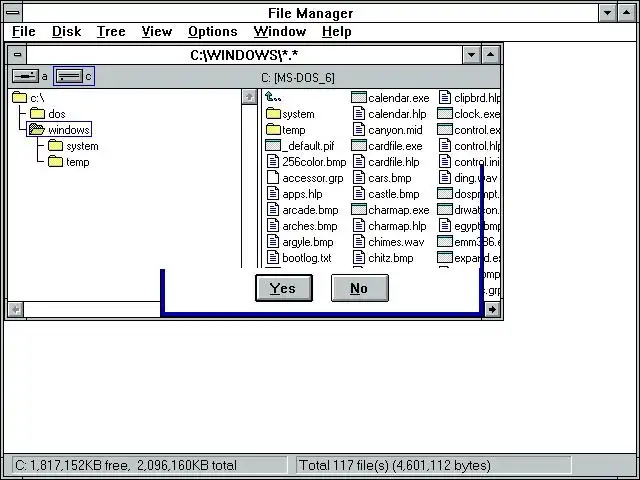Image resolution: width=640 pixels, height=480 pixels.
Task: Open the Help menu
Action: (x=336, y=31)
